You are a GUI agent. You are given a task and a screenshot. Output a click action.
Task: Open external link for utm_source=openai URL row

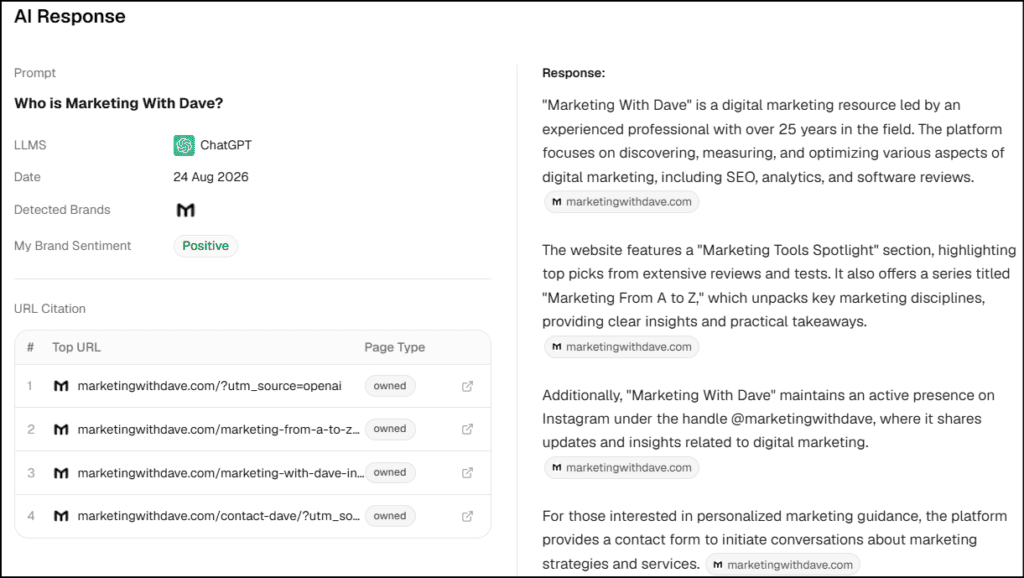(x=468, y=386)
